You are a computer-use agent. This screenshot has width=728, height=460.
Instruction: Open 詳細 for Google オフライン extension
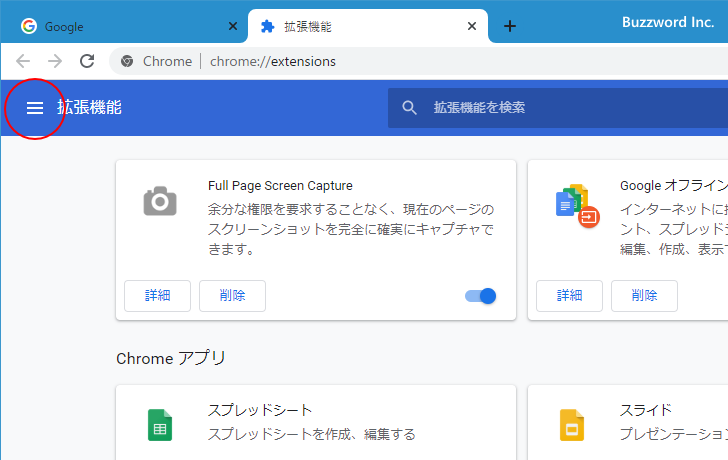[x=569, y=296]
